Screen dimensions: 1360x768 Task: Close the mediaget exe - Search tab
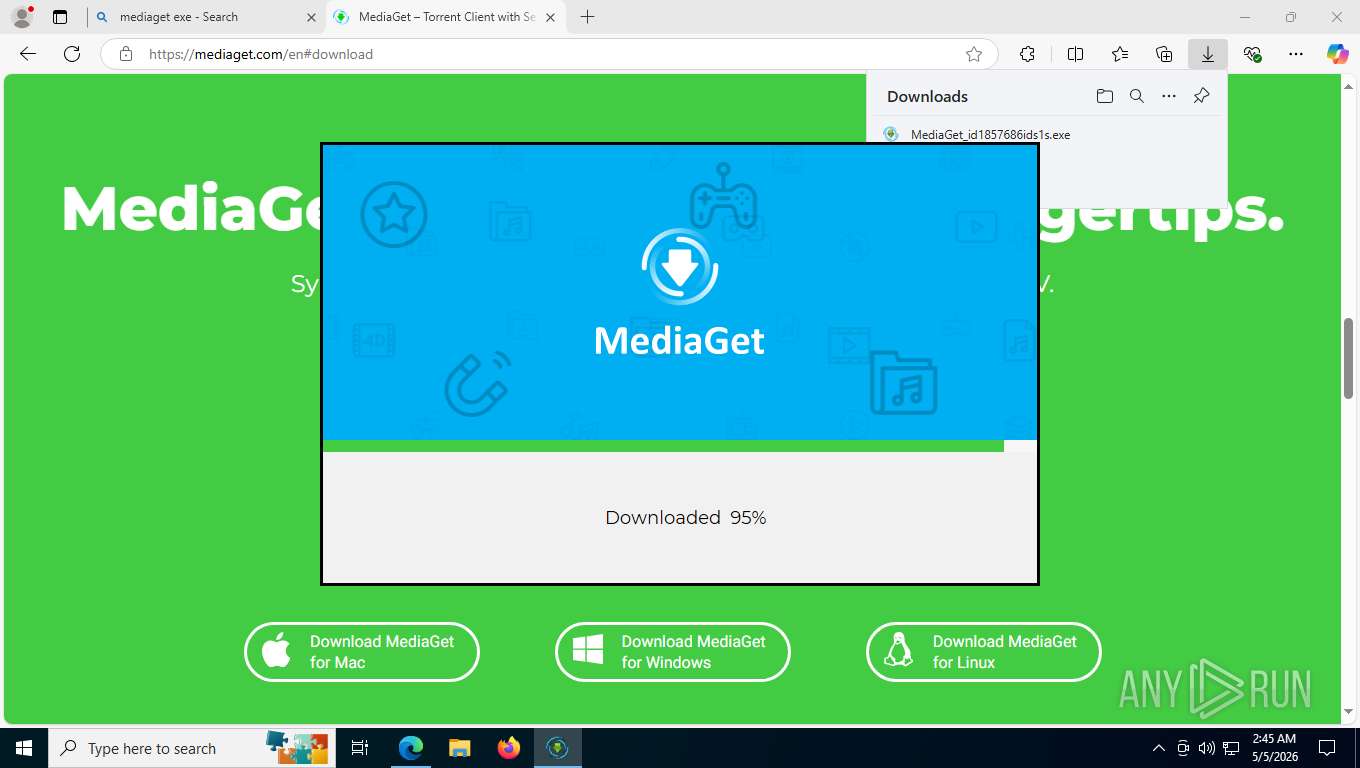[310, 17]
